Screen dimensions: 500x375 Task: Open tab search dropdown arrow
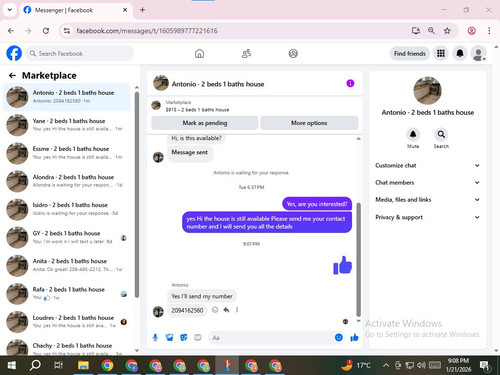click(10, 10)
